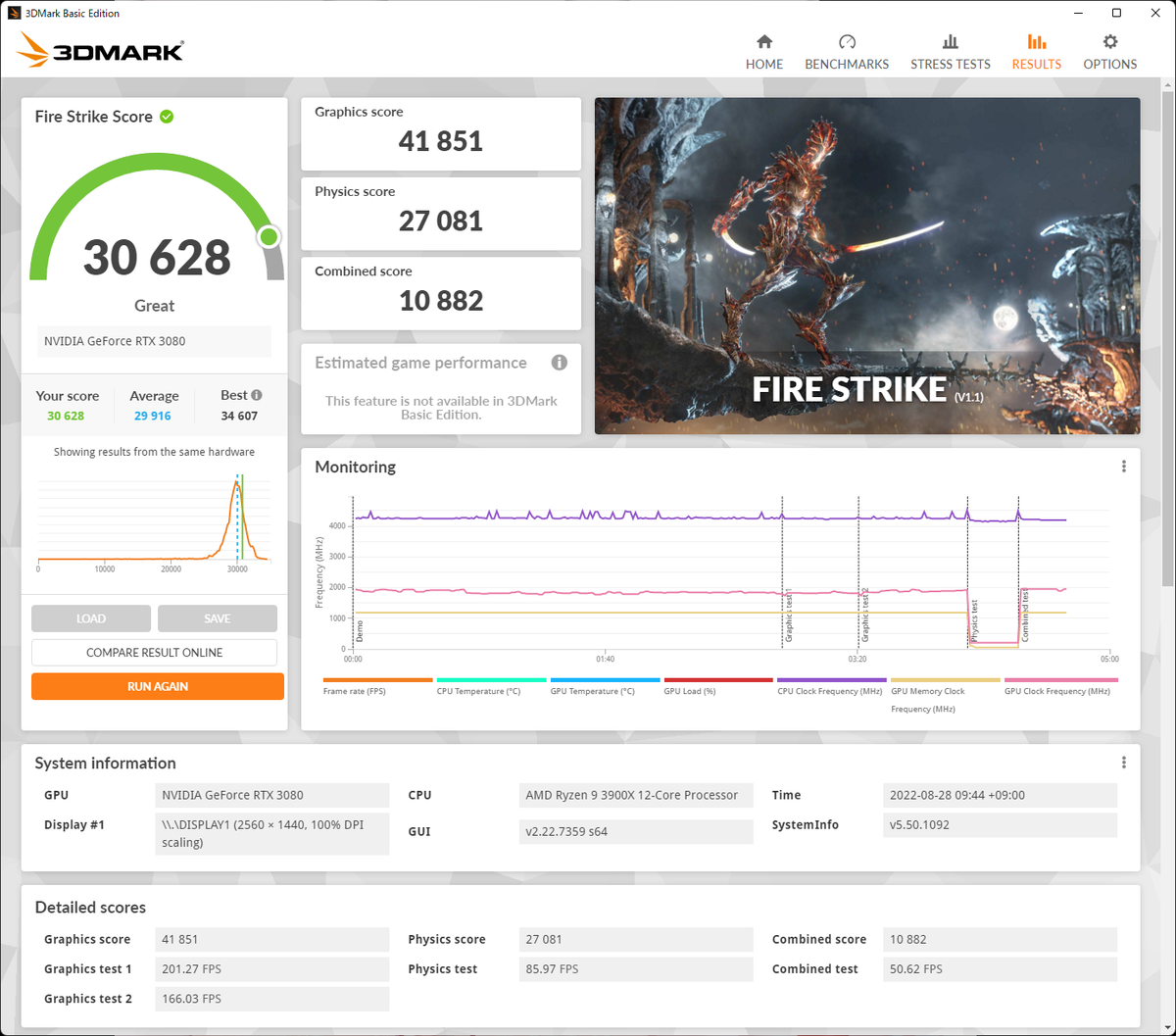Toggle the GPU Clock Frequency legend series
This screenshot has width=1176, height=1036.
[1061, 686]
